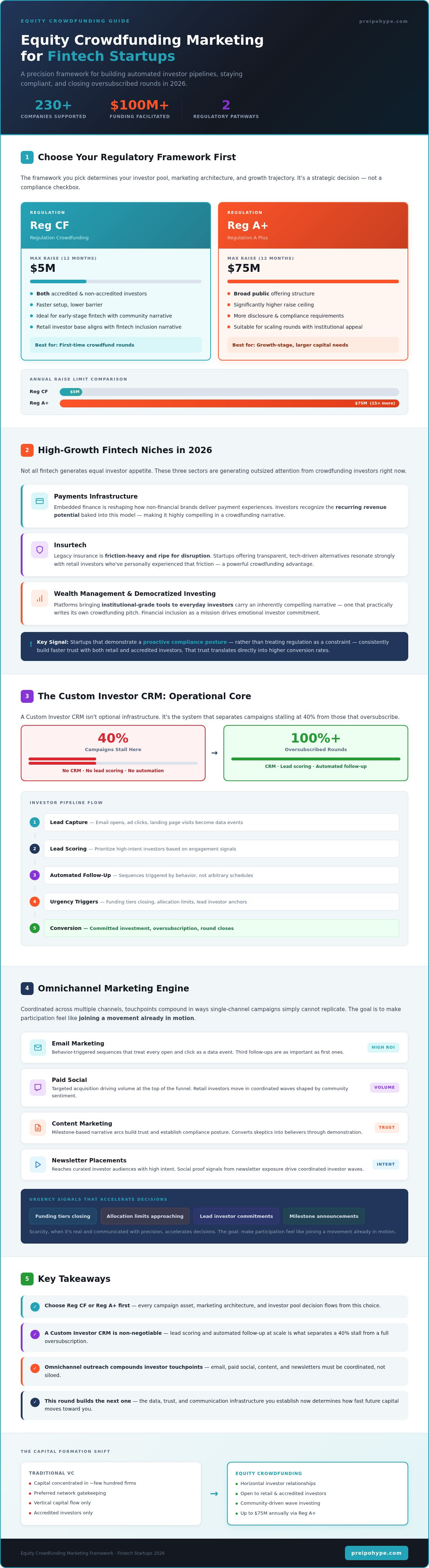This screenshot has height=1568, width=429.
Task: Click "Best for: First-time crowdfund rounds" label
Action: tap(115, 345)
